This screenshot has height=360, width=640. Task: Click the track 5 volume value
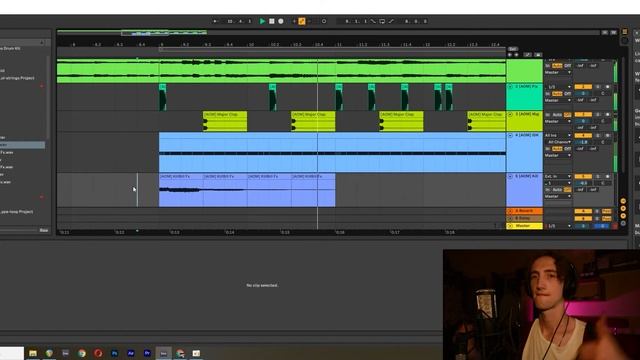point(583,183)
